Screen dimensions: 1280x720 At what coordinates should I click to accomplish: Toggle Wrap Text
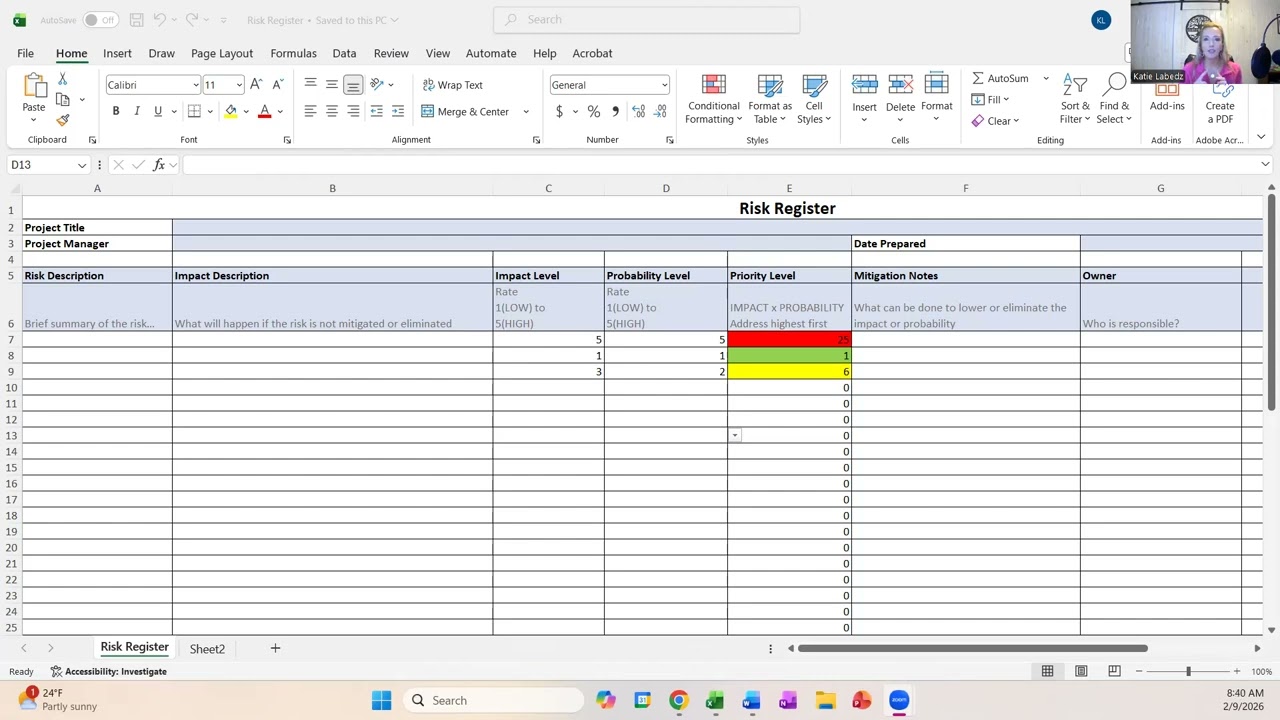[x=452, y=85]
